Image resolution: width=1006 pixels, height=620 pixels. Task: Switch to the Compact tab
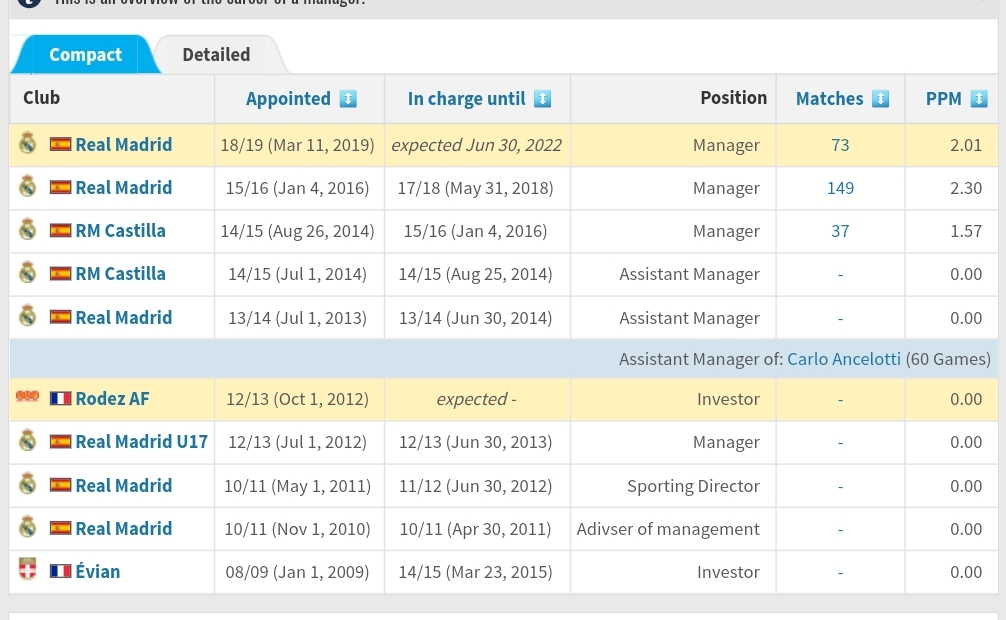[x=85, y=55]
